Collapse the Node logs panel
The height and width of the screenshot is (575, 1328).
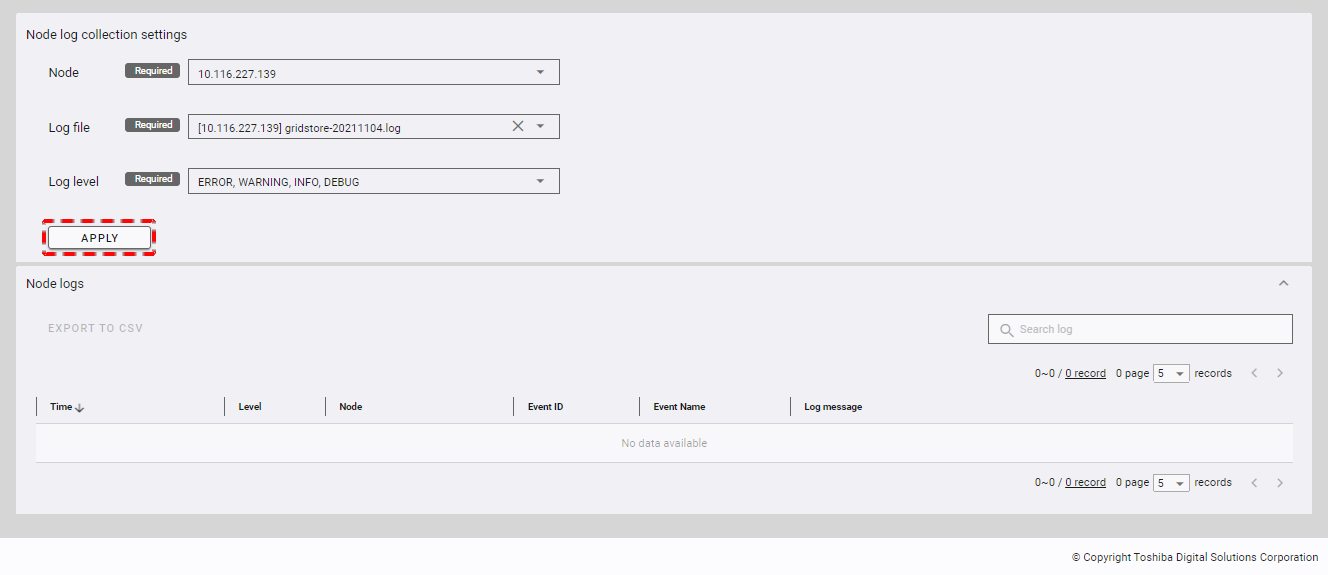click(x=1283, y=284)
